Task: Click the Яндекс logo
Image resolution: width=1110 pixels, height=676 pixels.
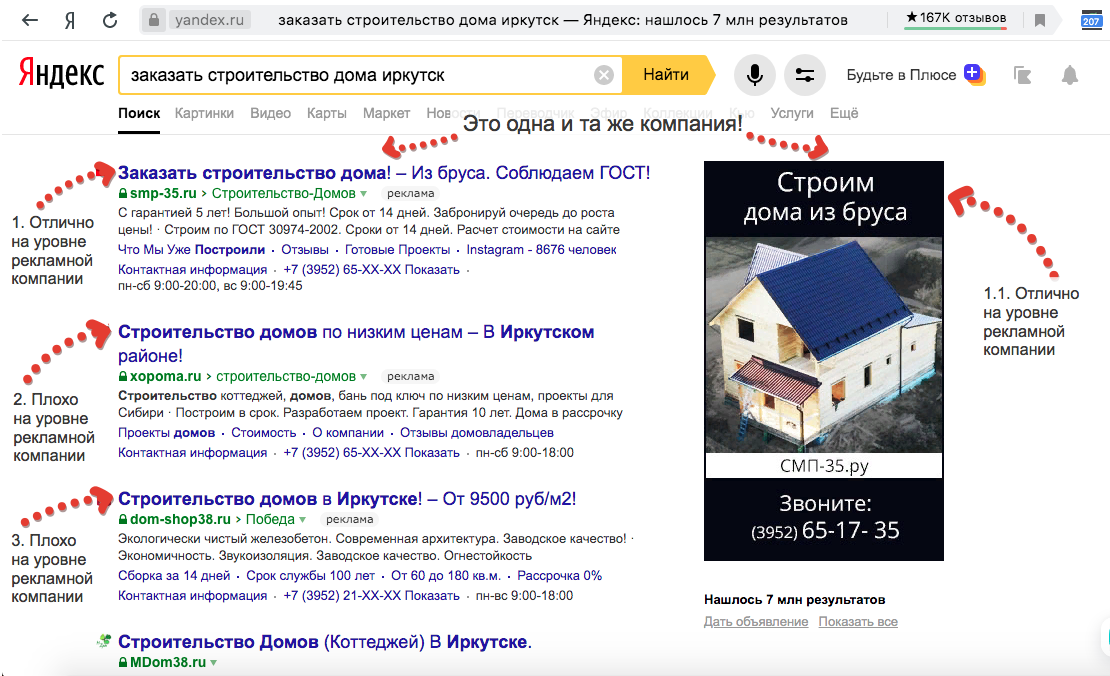Action: [x=61, y=74]
